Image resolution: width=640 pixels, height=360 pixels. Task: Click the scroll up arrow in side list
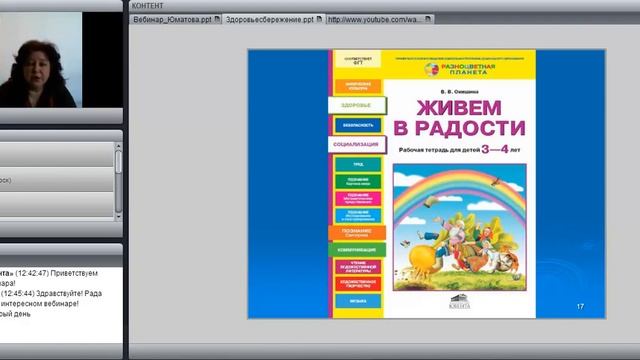[x=118, y=146]
